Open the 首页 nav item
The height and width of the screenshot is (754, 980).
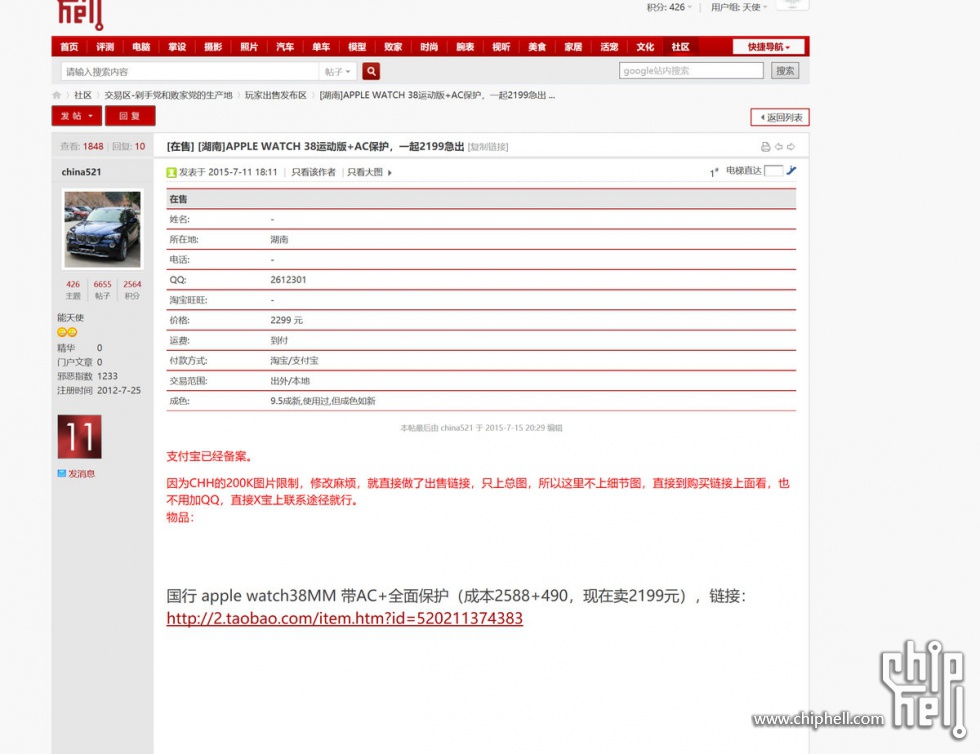pos(69,47)
